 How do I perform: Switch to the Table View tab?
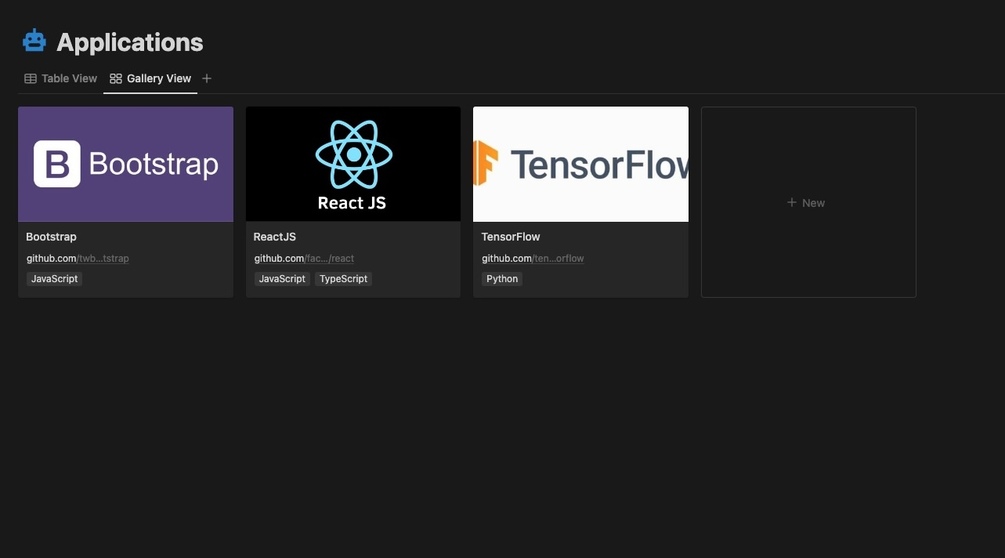[x=61, y=78]
